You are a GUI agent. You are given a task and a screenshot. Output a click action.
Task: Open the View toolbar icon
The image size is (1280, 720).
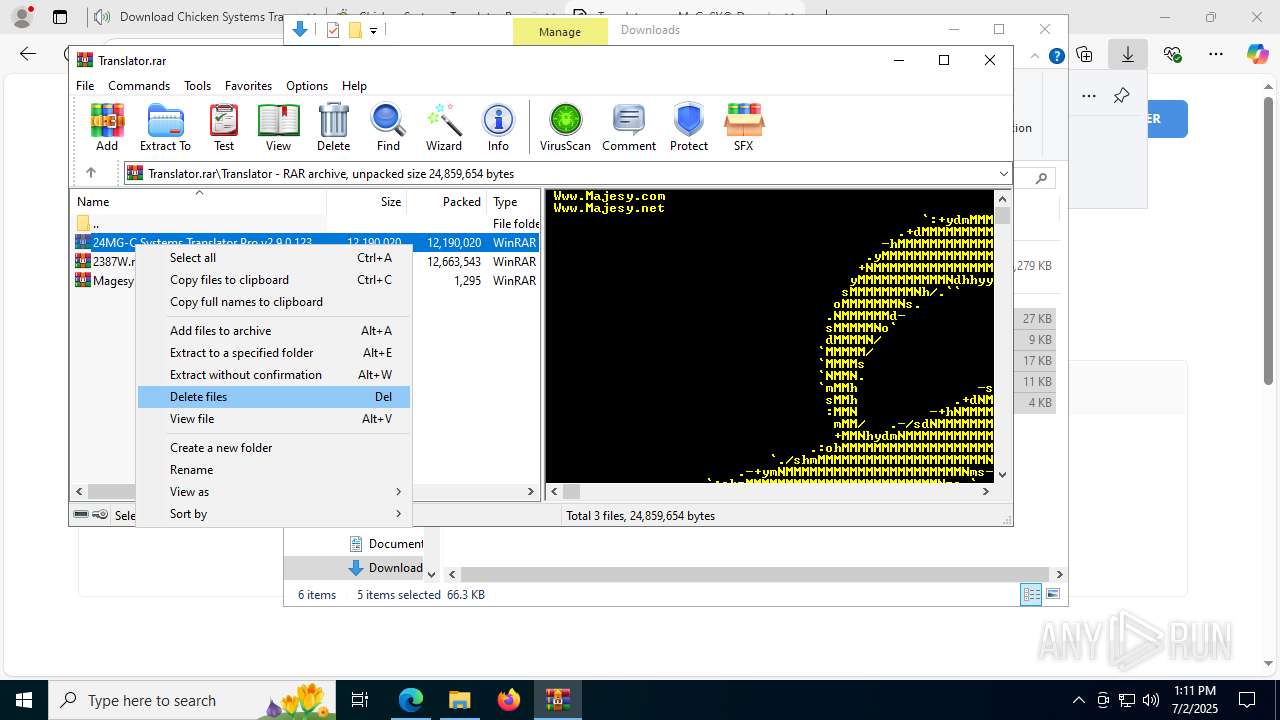[278, 127]
